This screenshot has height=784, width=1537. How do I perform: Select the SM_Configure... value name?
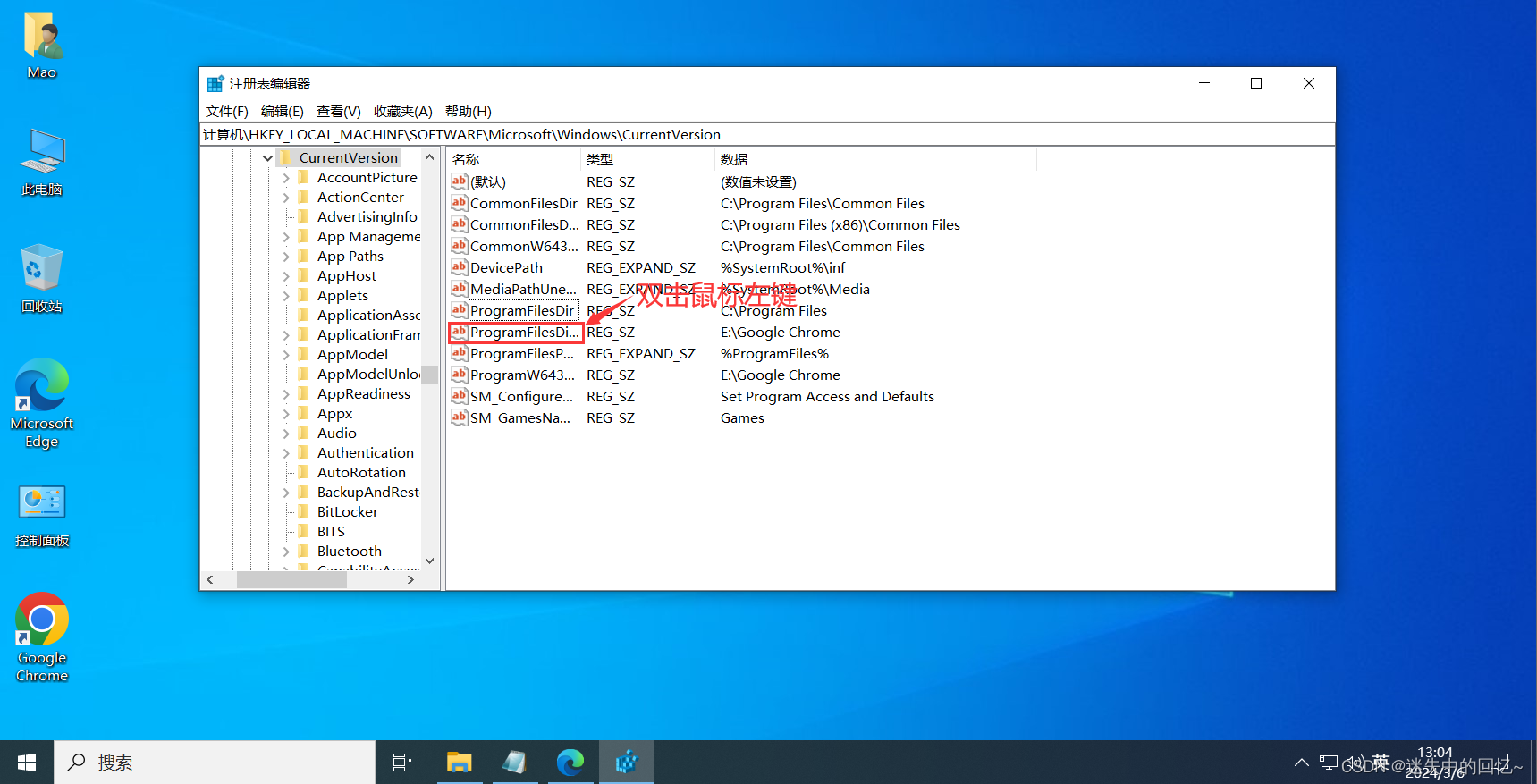(x=521, y=396)
